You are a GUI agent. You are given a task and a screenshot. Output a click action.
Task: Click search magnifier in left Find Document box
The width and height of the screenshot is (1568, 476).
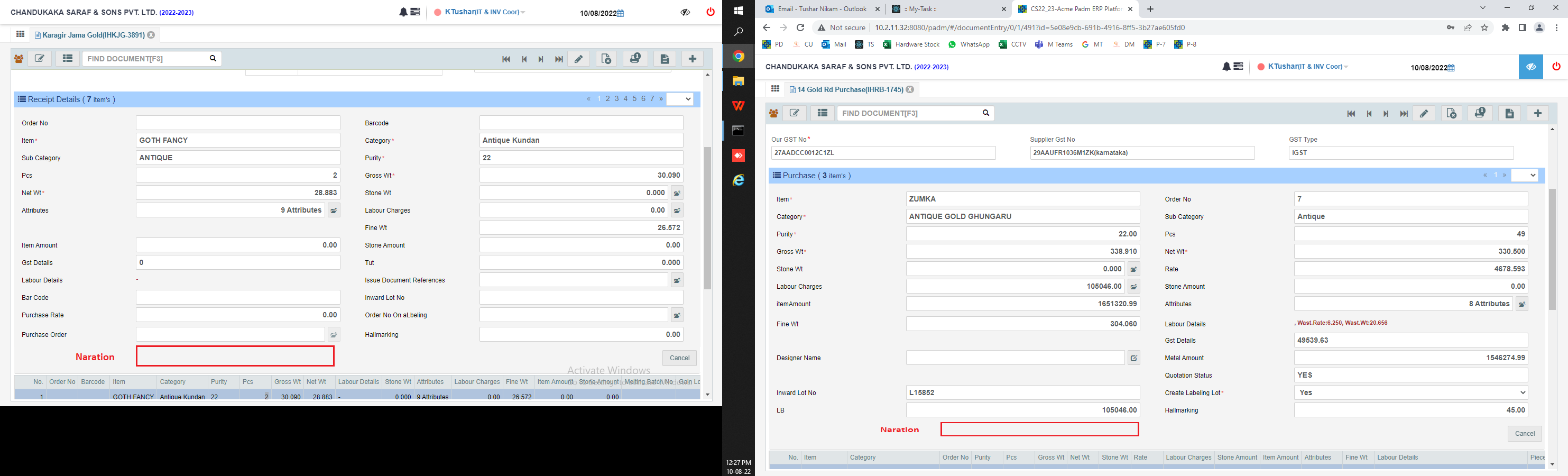click(x=213, y=58)
